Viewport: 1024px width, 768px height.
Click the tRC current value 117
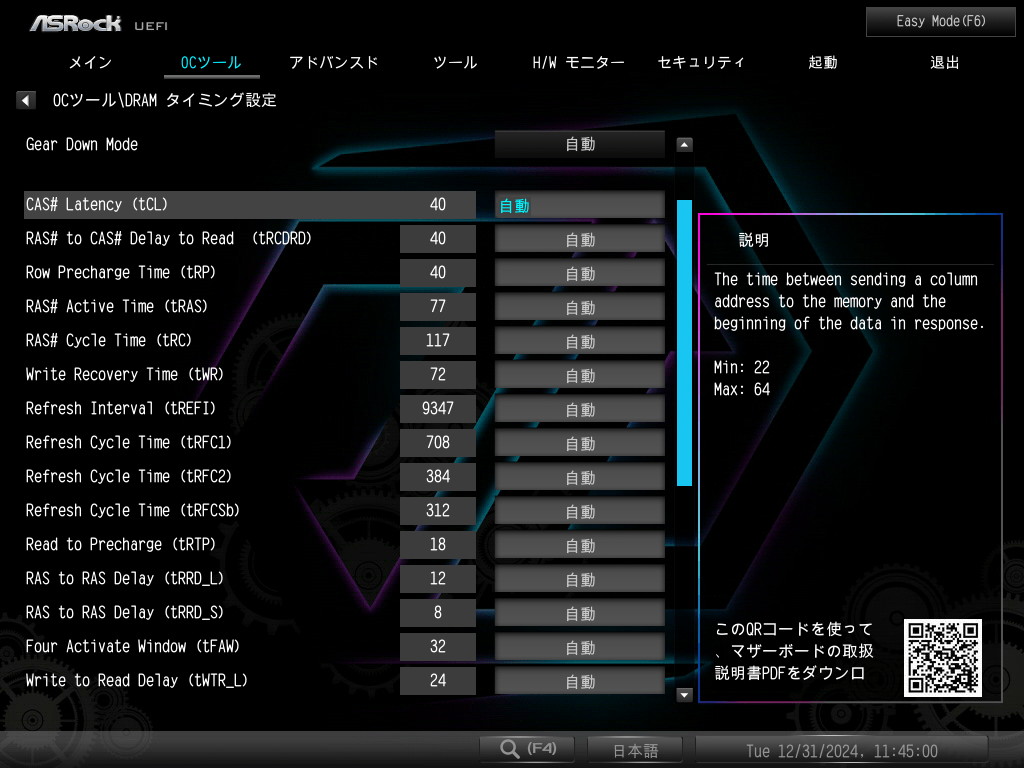[438, 341]
